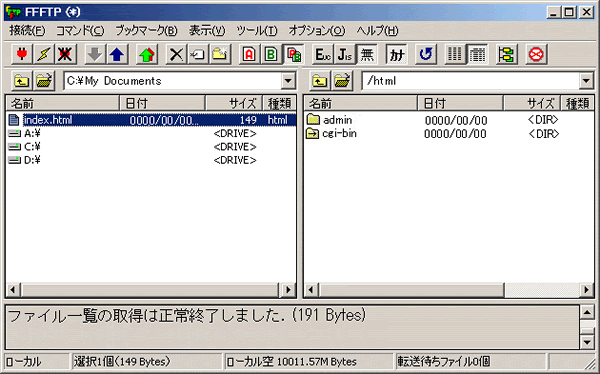Enable ASCII transfer mode (A)
Image resolution: width=600 pixels, height=374 pixels.
(249, 54)
